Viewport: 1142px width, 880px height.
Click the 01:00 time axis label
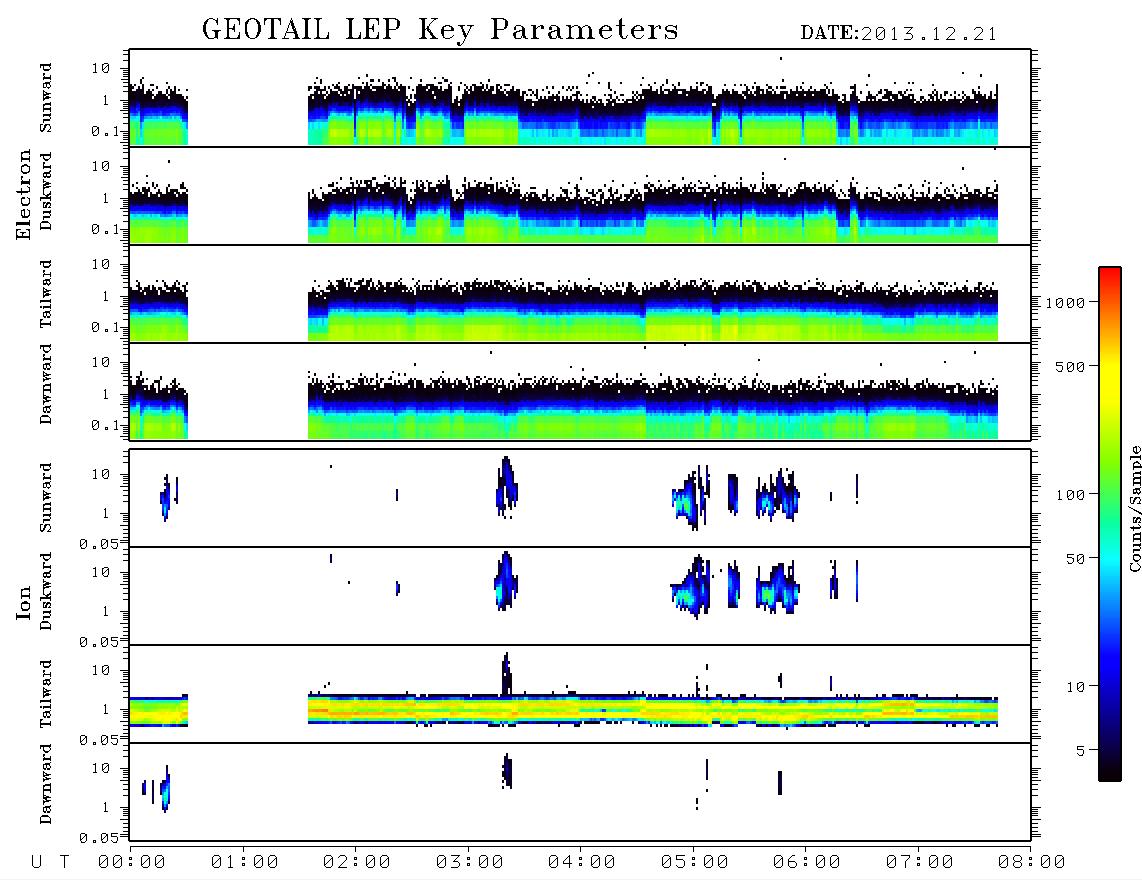[x=244, y=862]
